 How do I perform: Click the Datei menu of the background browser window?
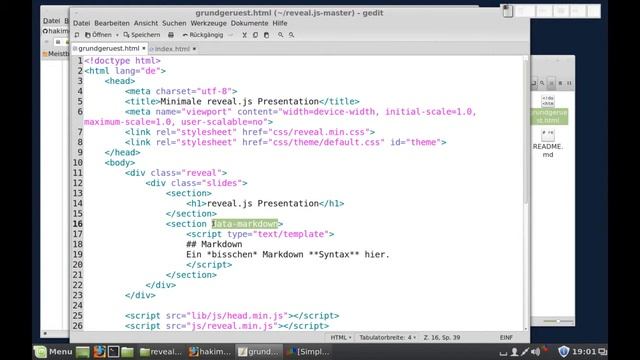[x=51, y=21]
